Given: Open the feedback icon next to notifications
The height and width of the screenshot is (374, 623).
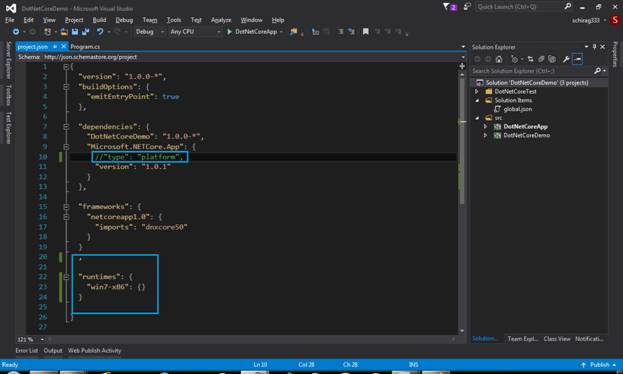Looking at the screenshot, I should tap(467, 7).
